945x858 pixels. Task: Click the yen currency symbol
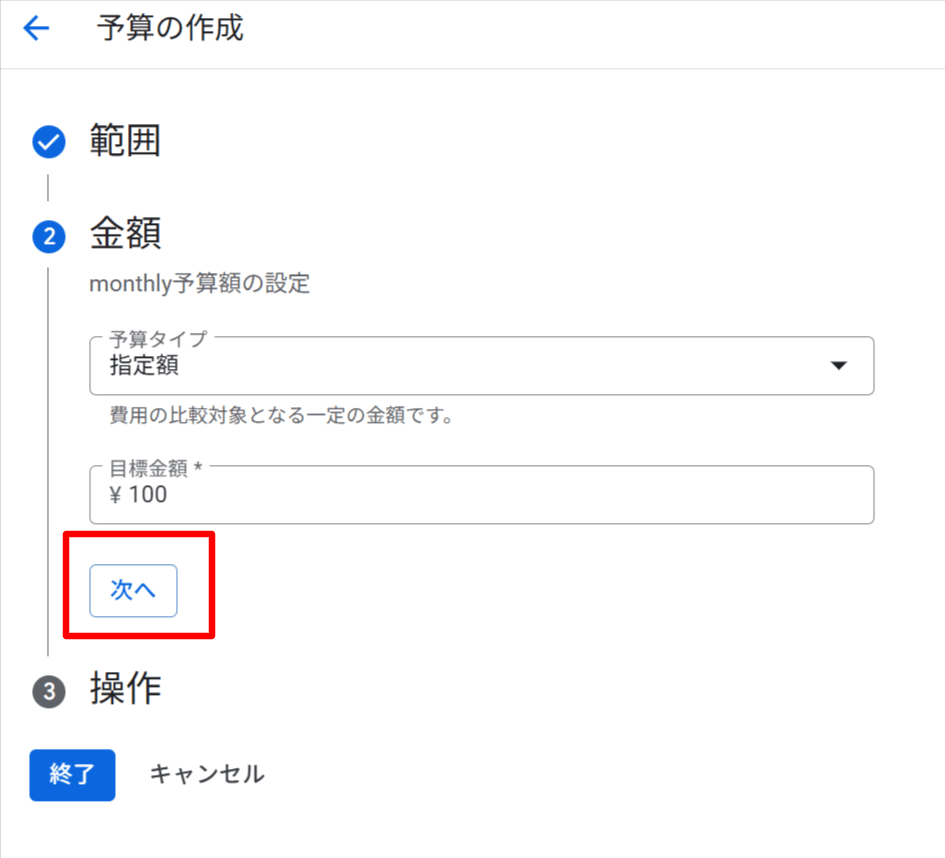tap(116, 495)
